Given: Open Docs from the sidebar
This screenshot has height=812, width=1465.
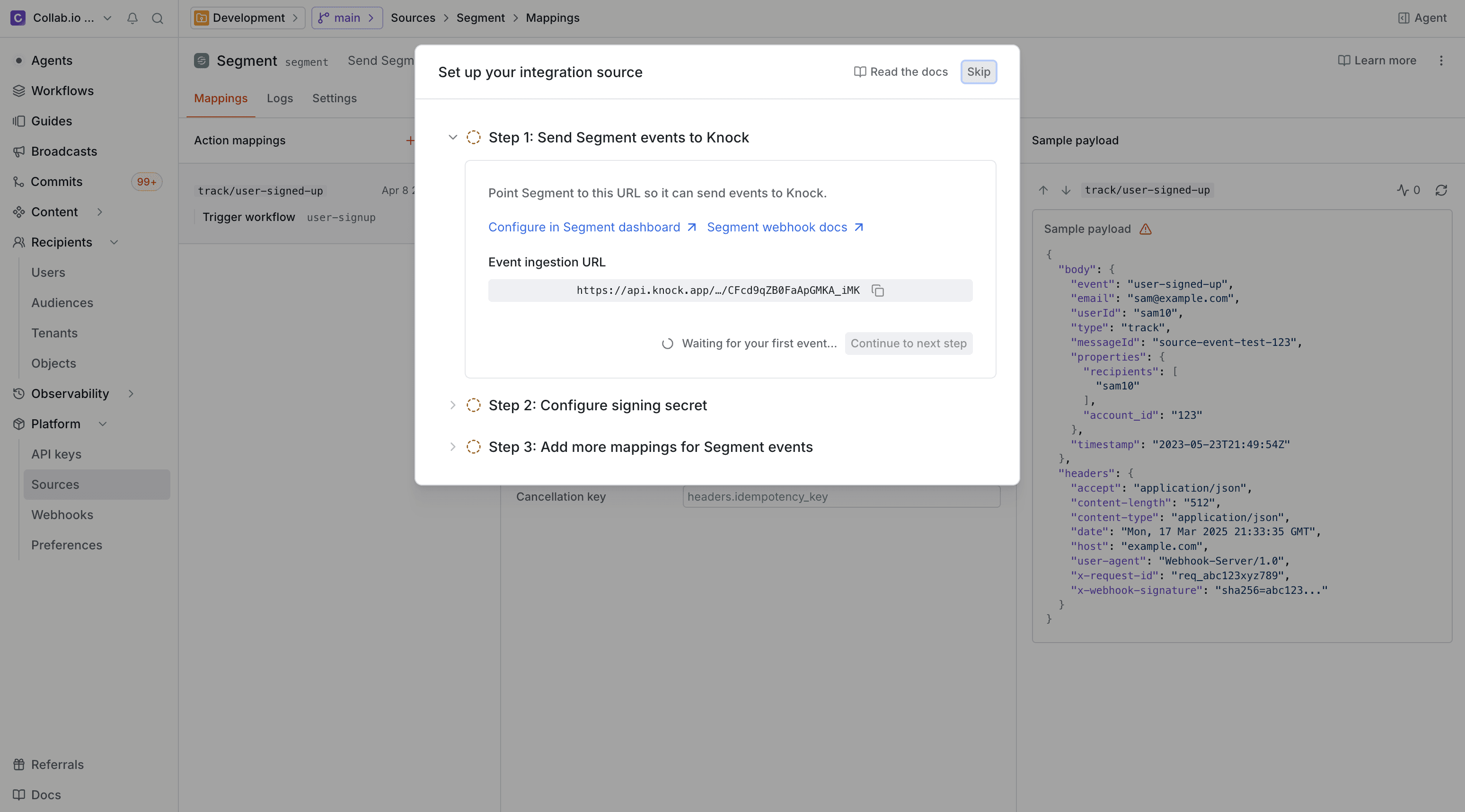Looking at the screenshot, I should tap(45, 794).
